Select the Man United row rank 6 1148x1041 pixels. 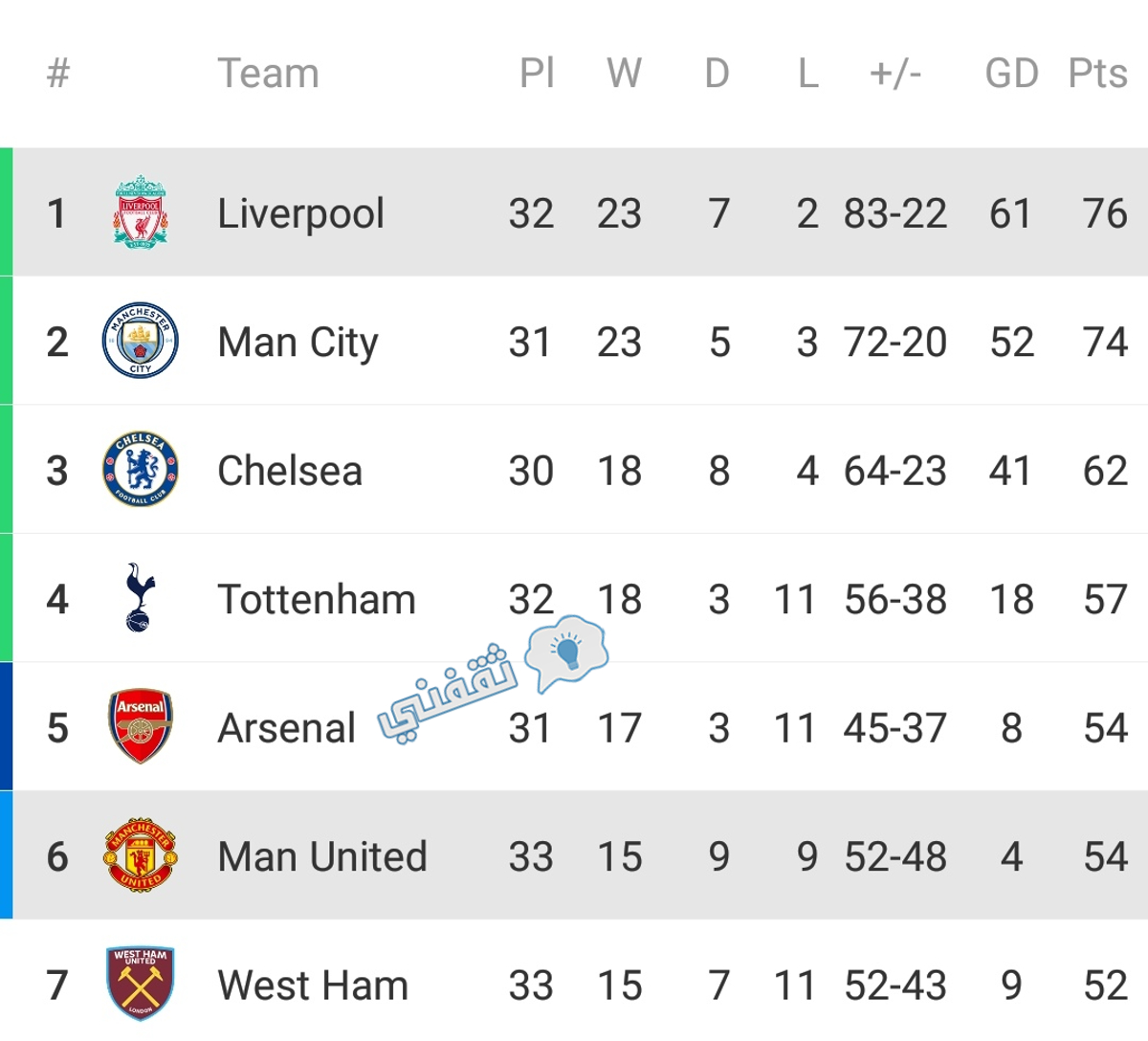(x=57, y=856)
